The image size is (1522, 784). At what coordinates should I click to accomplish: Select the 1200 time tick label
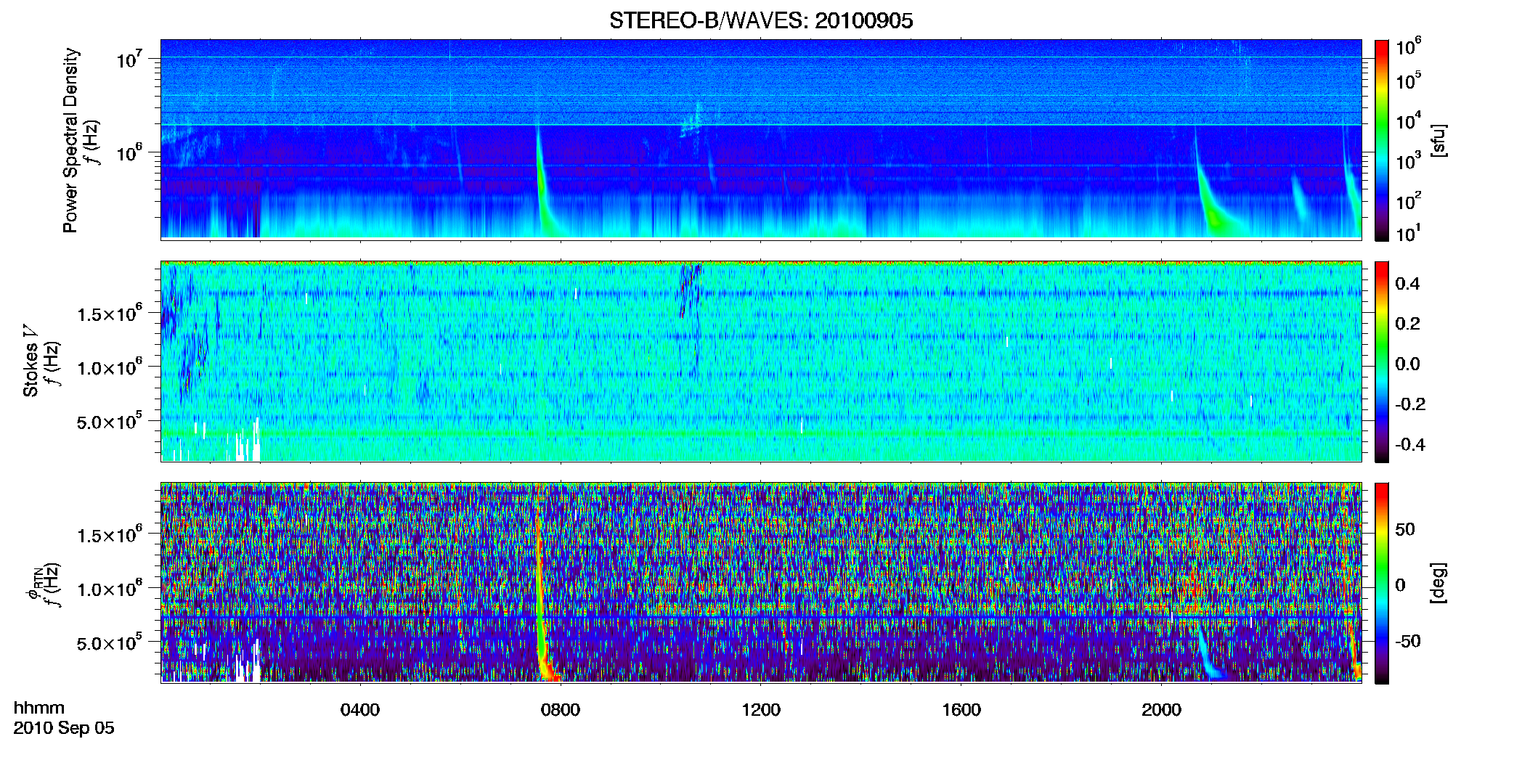(x=761, y=710)
